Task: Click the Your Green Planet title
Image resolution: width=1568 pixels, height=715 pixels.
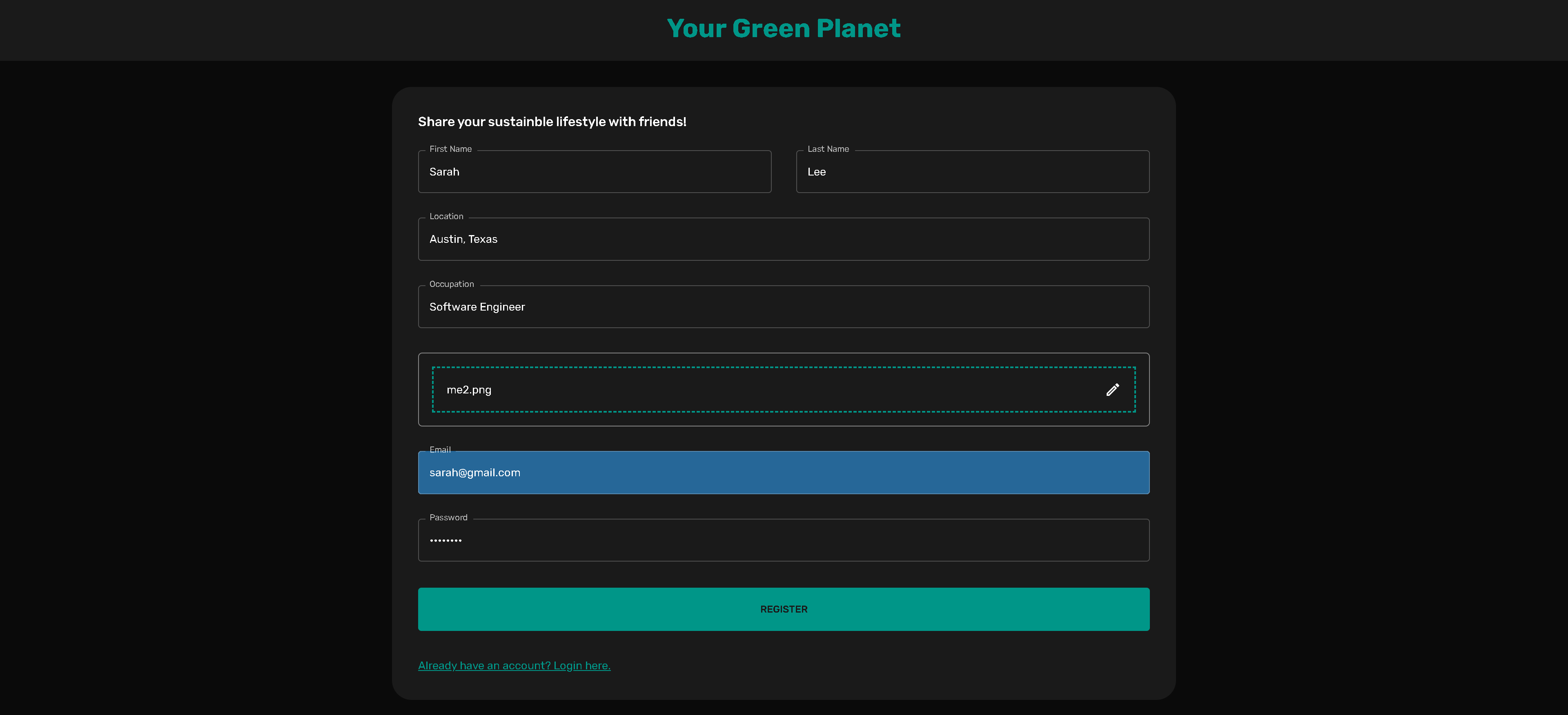Action: 784,29
